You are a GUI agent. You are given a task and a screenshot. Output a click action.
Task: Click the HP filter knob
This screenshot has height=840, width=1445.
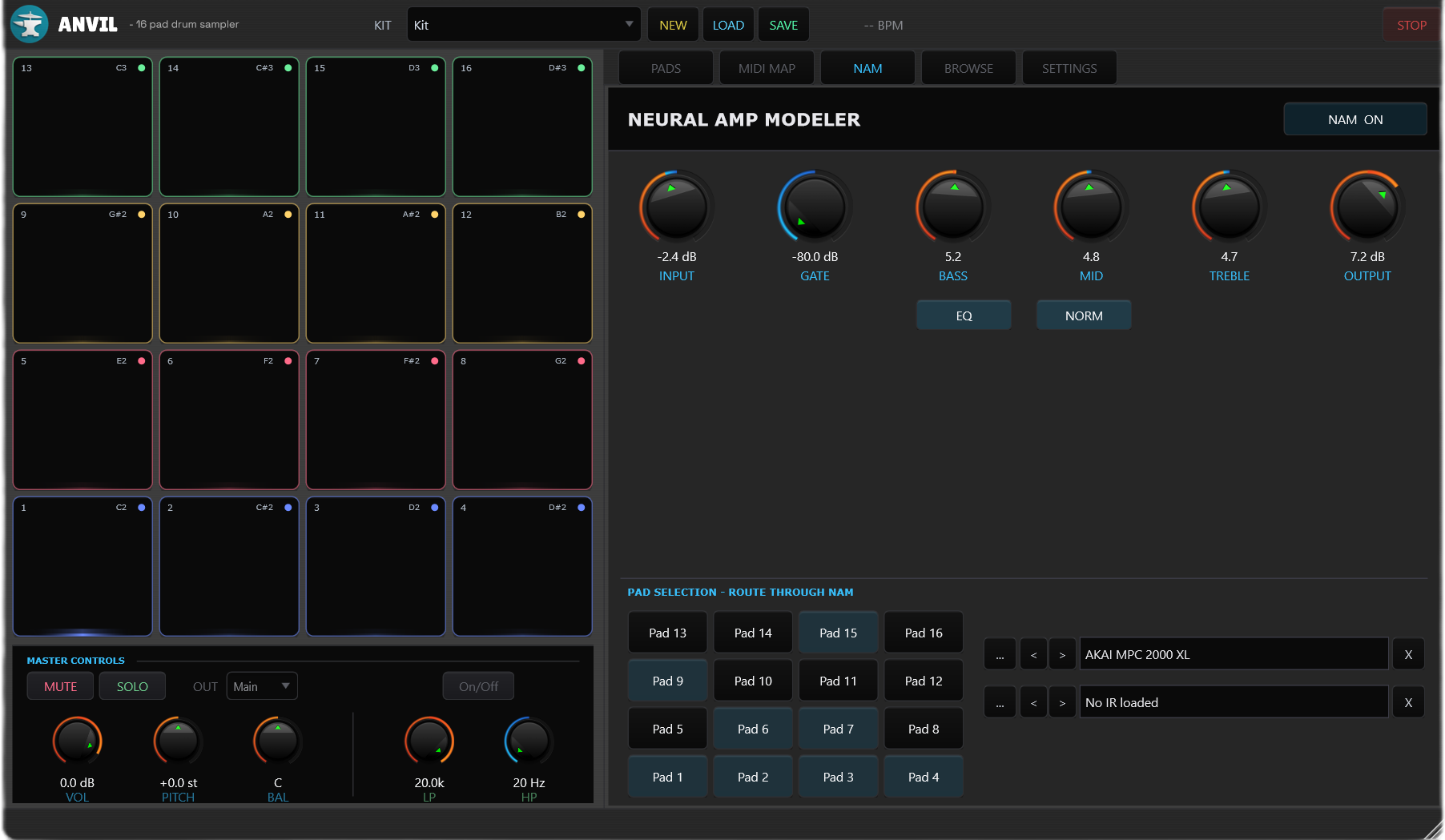(x=529, y=741)
